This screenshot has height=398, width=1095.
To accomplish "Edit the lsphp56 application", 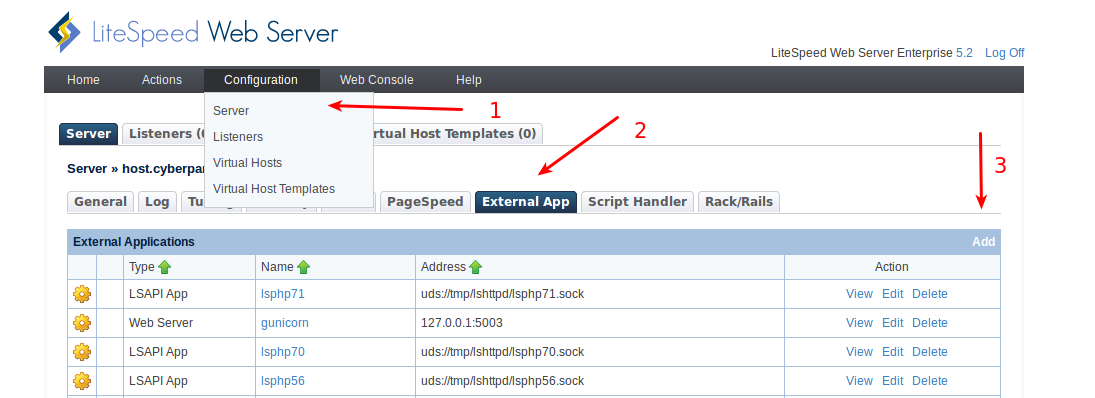I will (892, 381).
